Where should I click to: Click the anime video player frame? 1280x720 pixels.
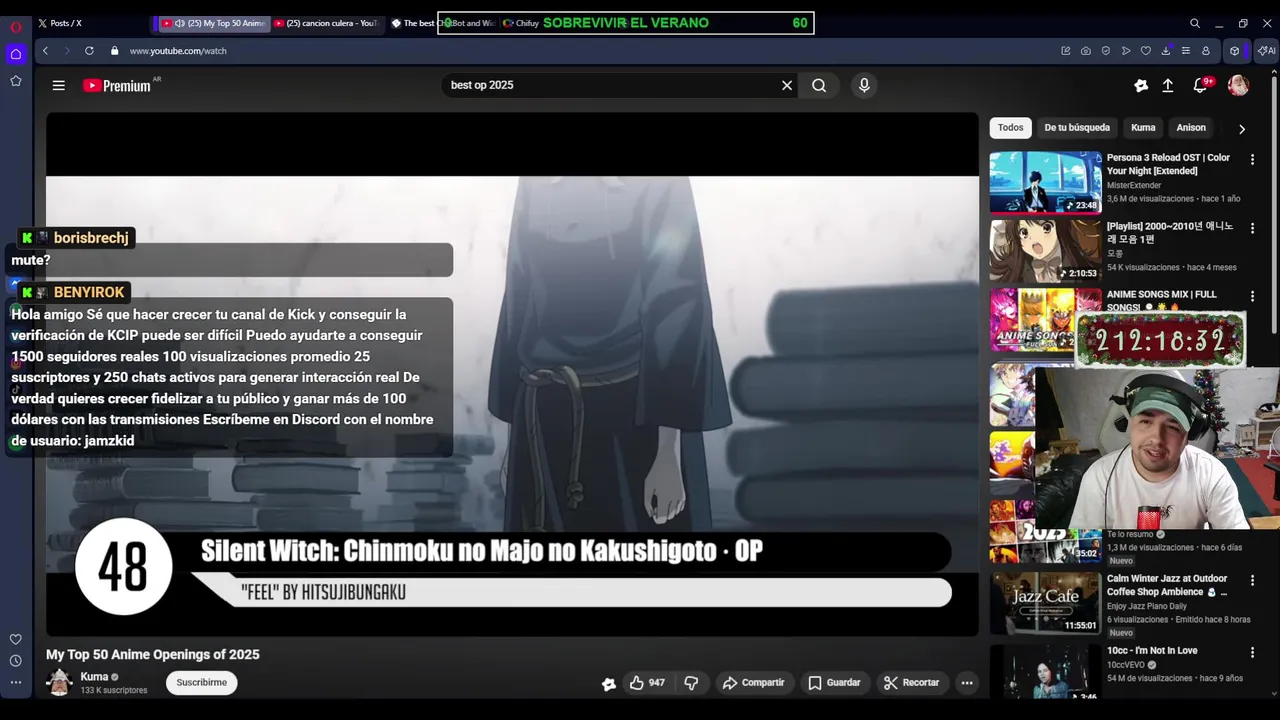512,374
